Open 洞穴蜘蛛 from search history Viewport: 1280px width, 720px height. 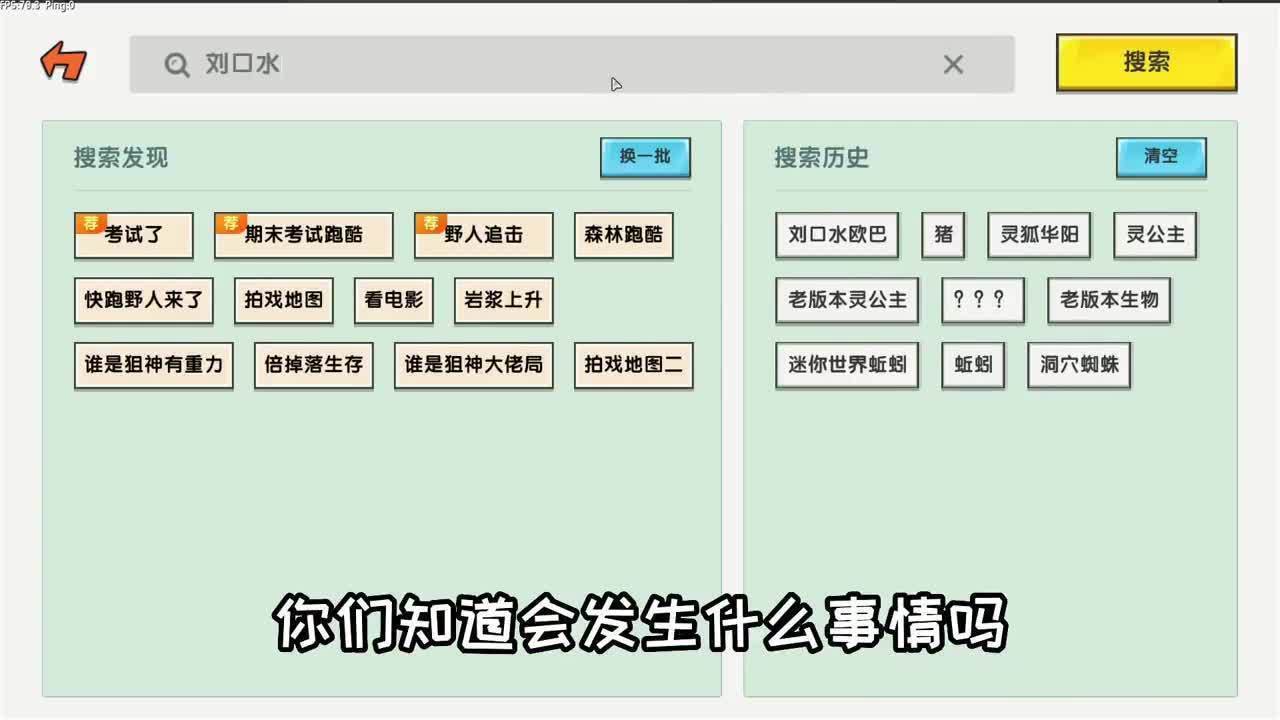(x=1078, y=364)
